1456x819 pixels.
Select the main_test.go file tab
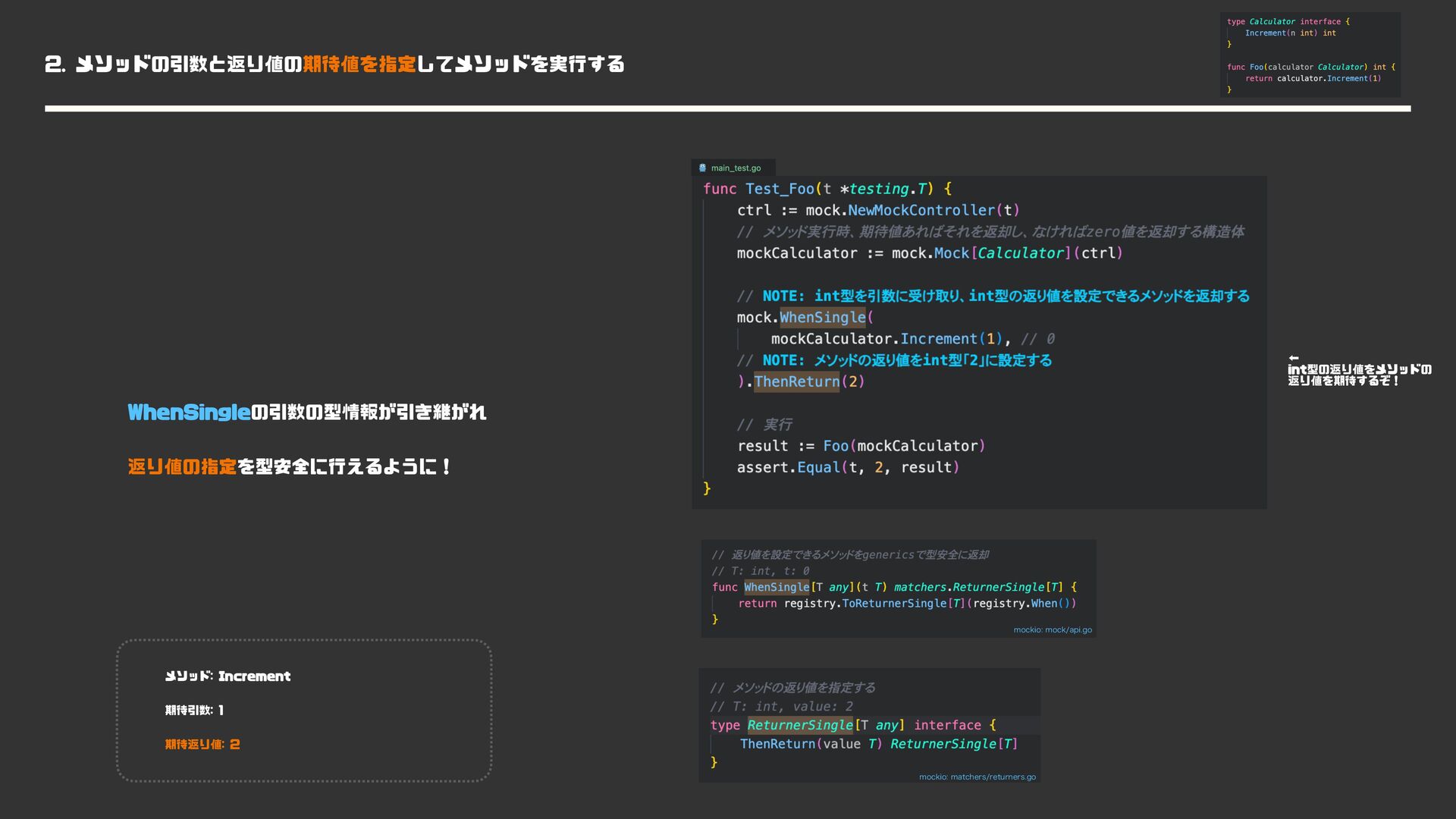click(733, 168)
